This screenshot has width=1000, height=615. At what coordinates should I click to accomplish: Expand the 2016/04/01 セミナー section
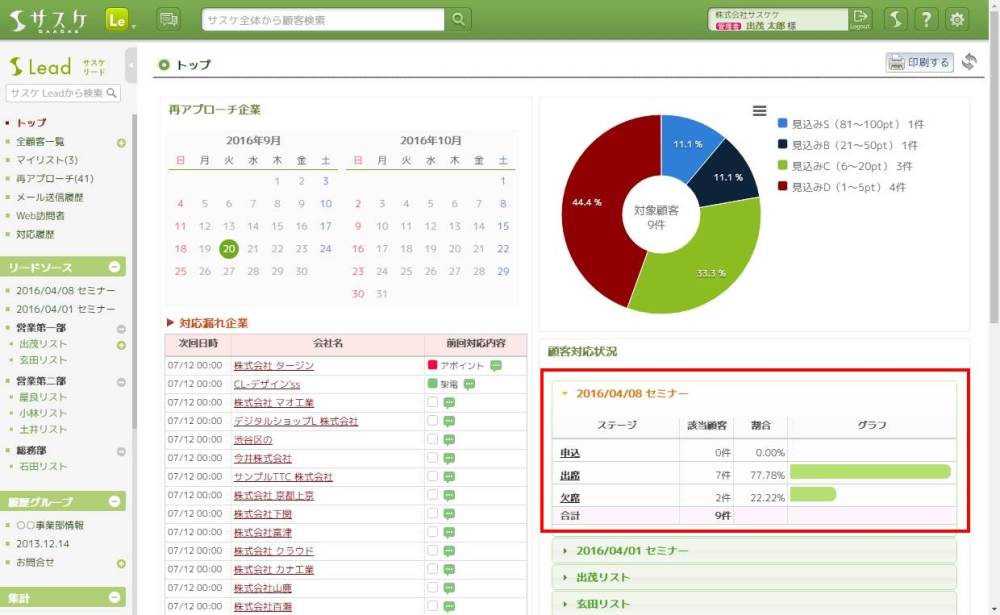pos(631,551)
